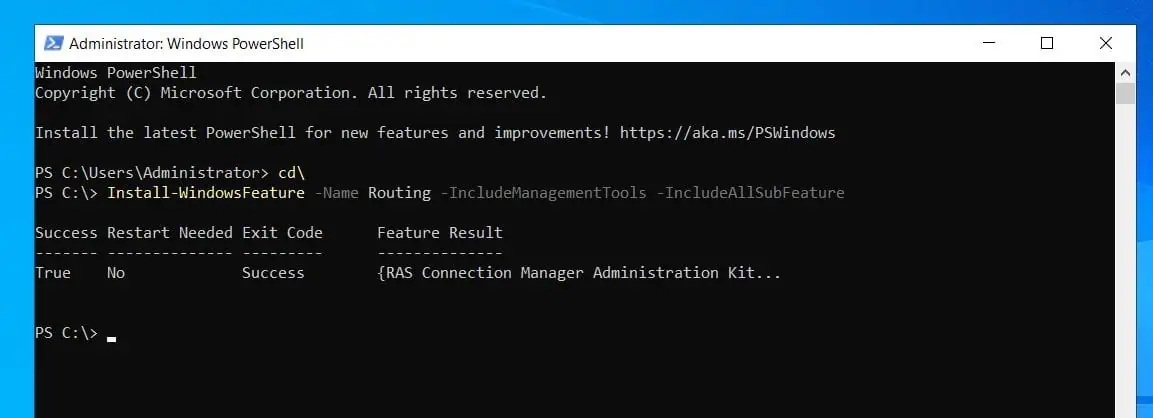Maximize the PowerShell window

click(1047, 43)
